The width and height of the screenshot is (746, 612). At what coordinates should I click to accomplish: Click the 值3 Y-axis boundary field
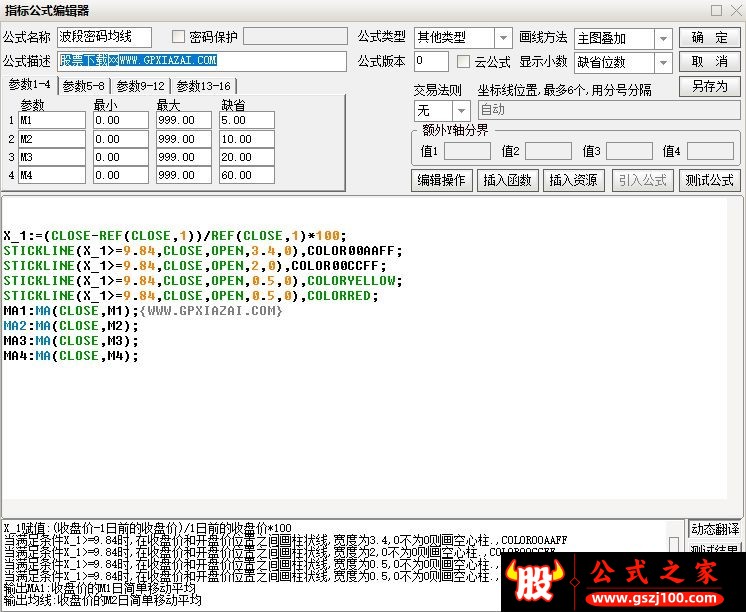[x=629, y=151]
